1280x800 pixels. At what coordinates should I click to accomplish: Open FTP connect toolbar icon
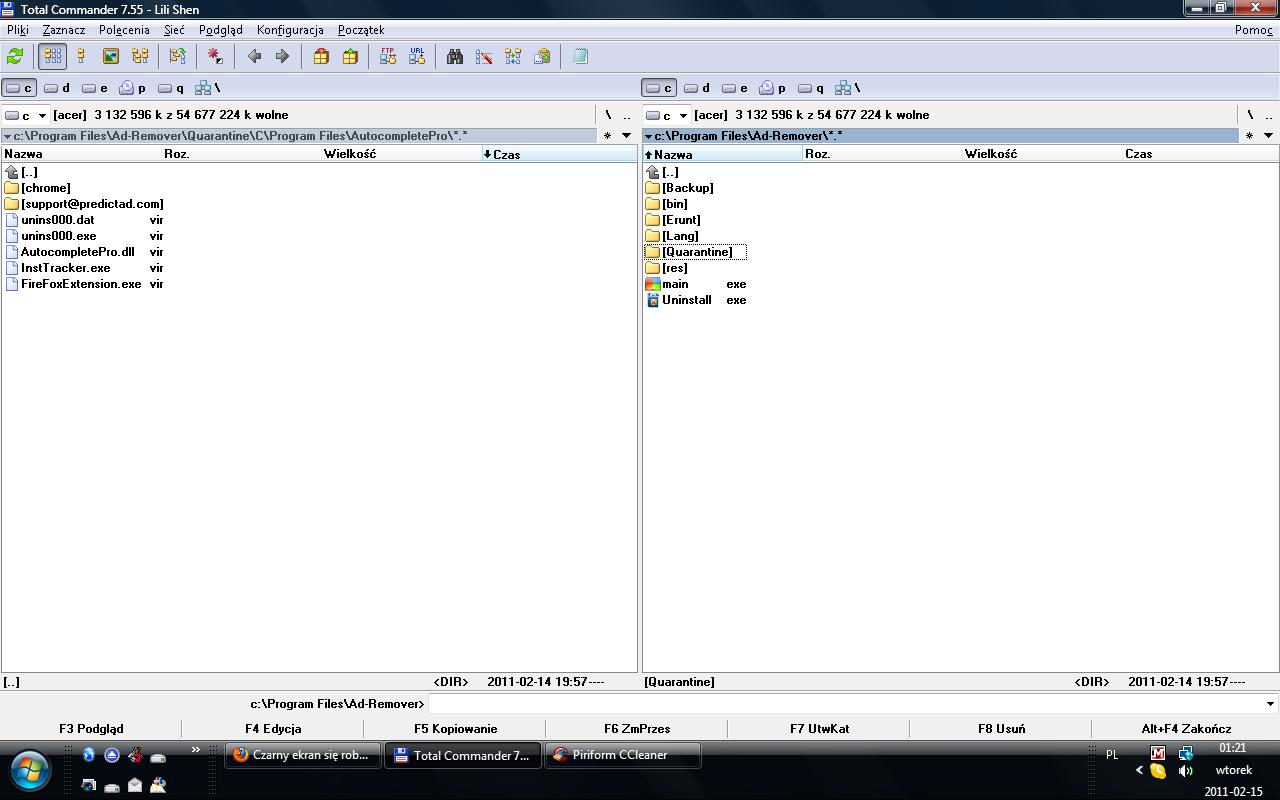388,57
